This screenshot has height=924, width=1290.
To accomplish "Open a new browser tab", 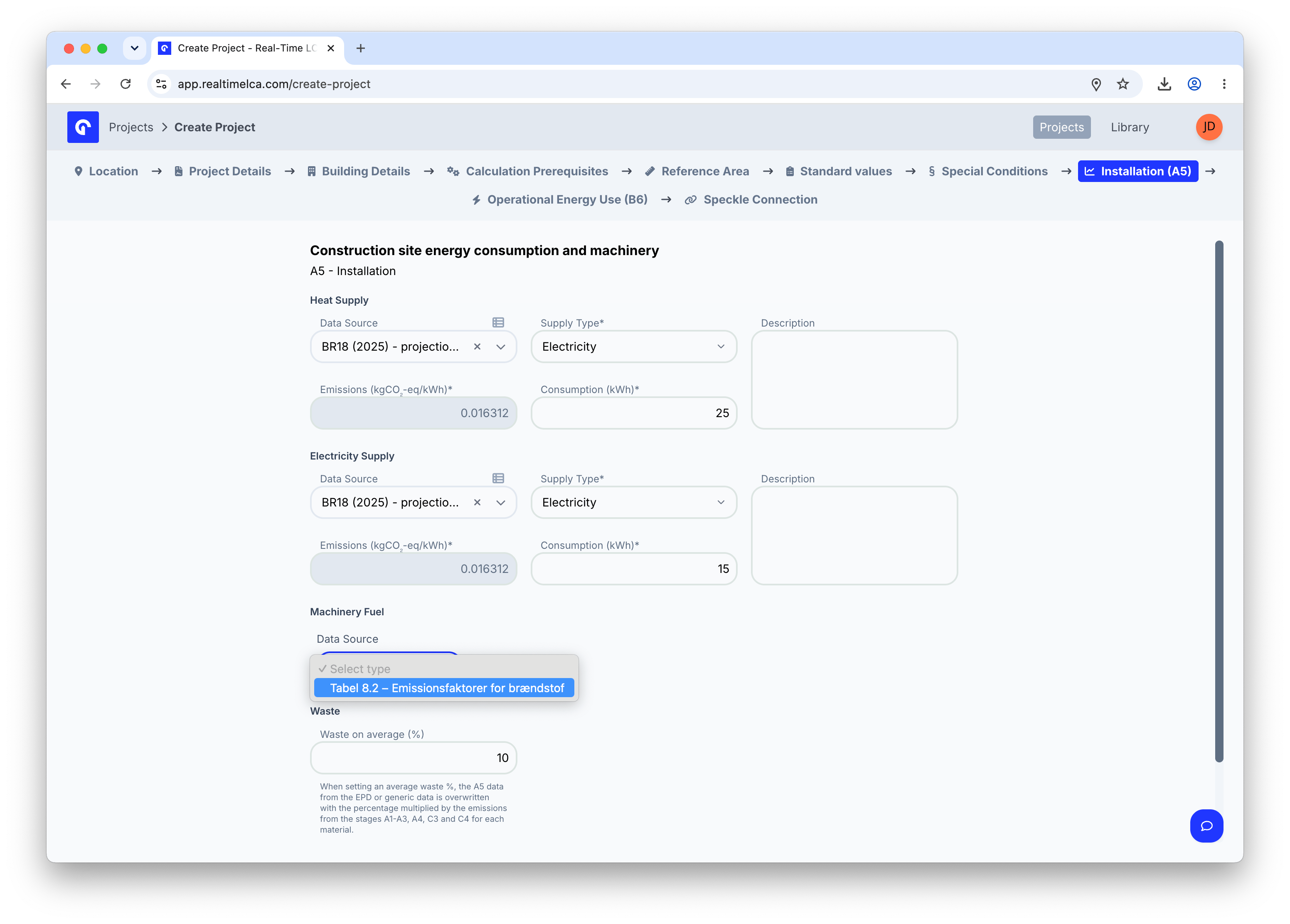I will pos(361,48).
